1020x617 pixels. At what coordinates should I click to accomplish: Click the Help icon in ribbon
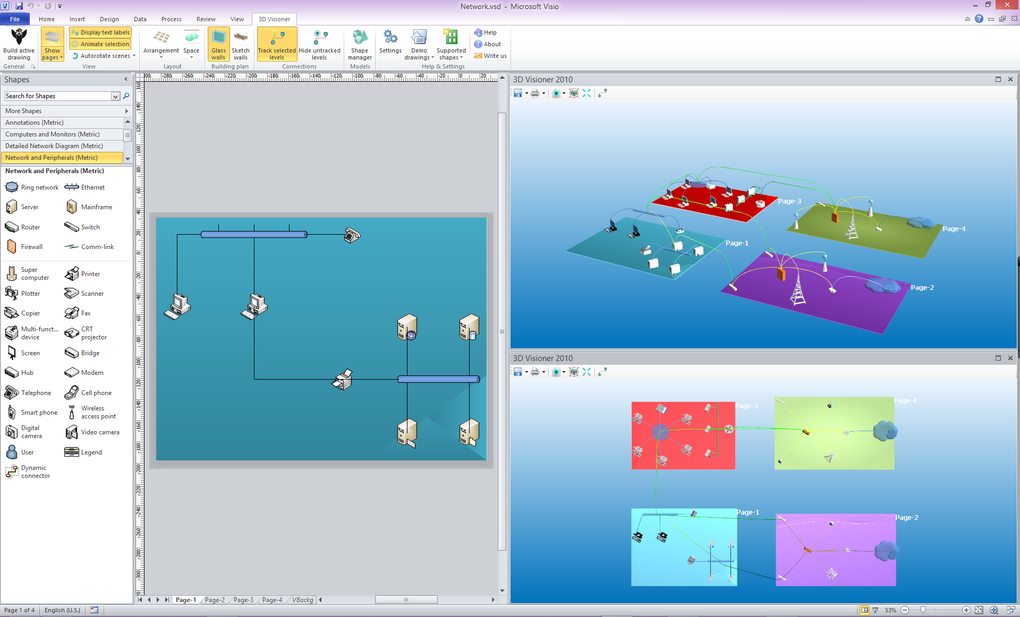pos(485,33)
